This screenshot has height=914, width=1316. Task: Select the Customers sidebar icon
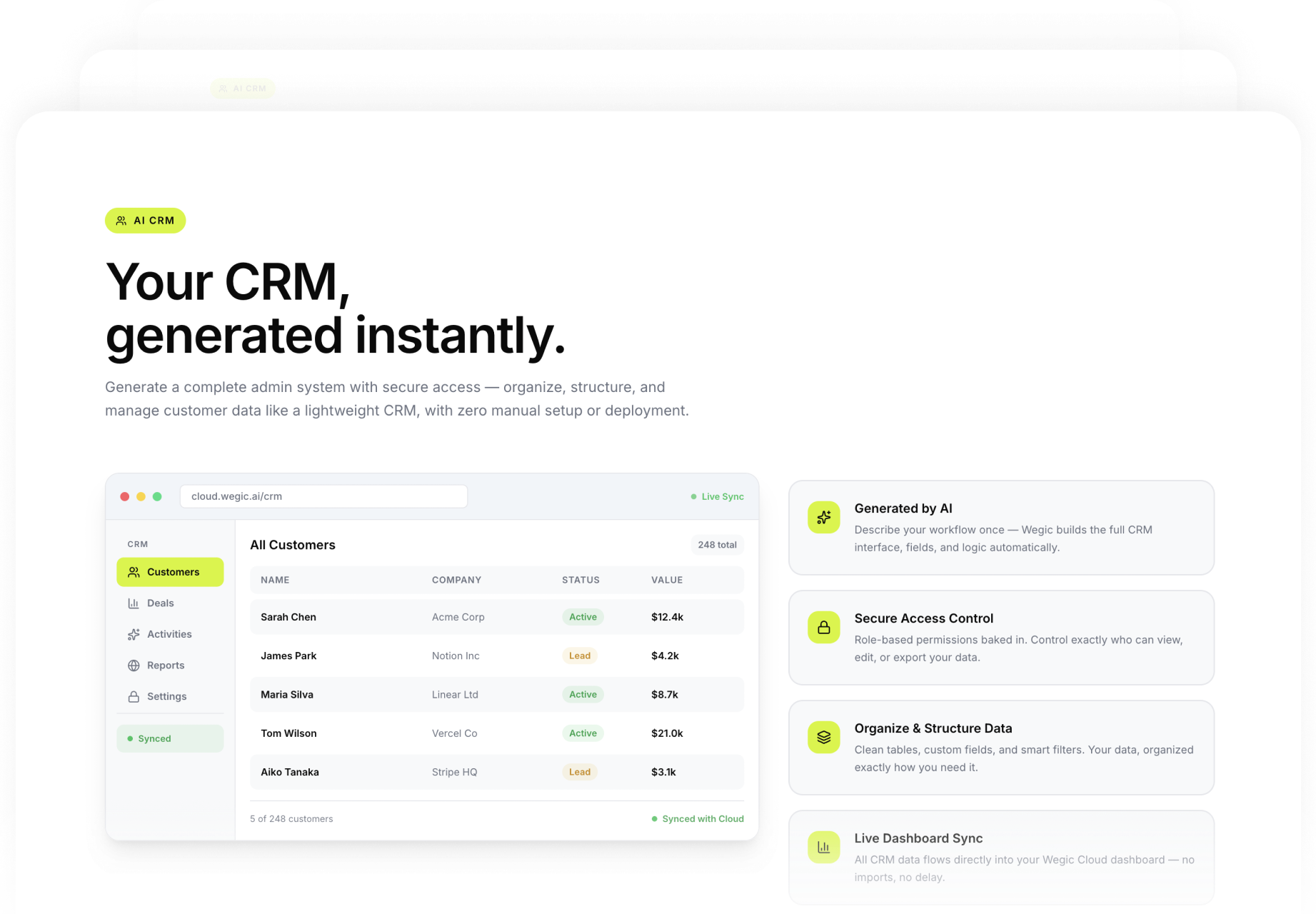tap(133, 572)
